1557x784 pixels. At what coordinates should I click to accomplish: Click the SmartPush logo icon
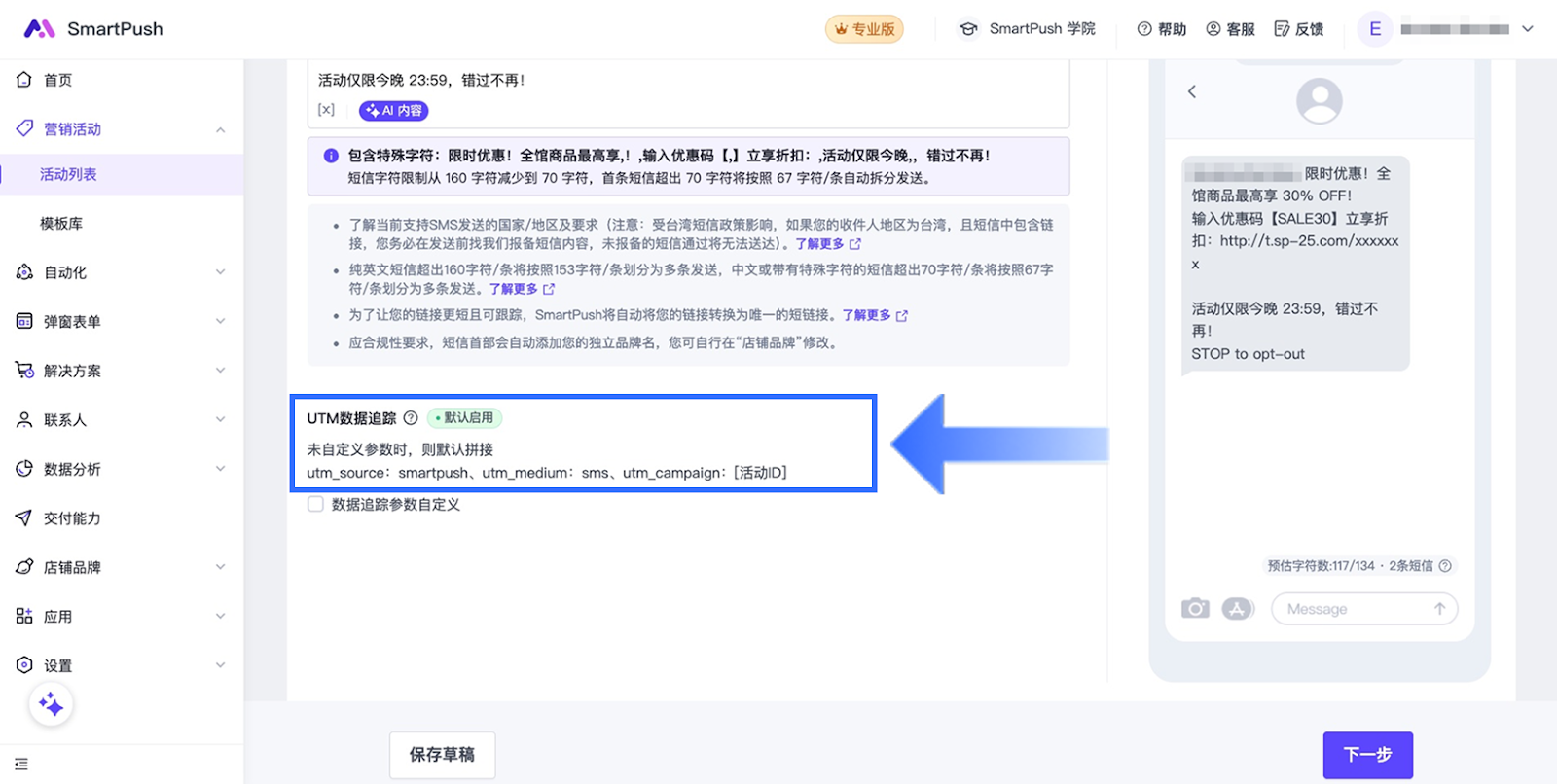click(39, 29)
